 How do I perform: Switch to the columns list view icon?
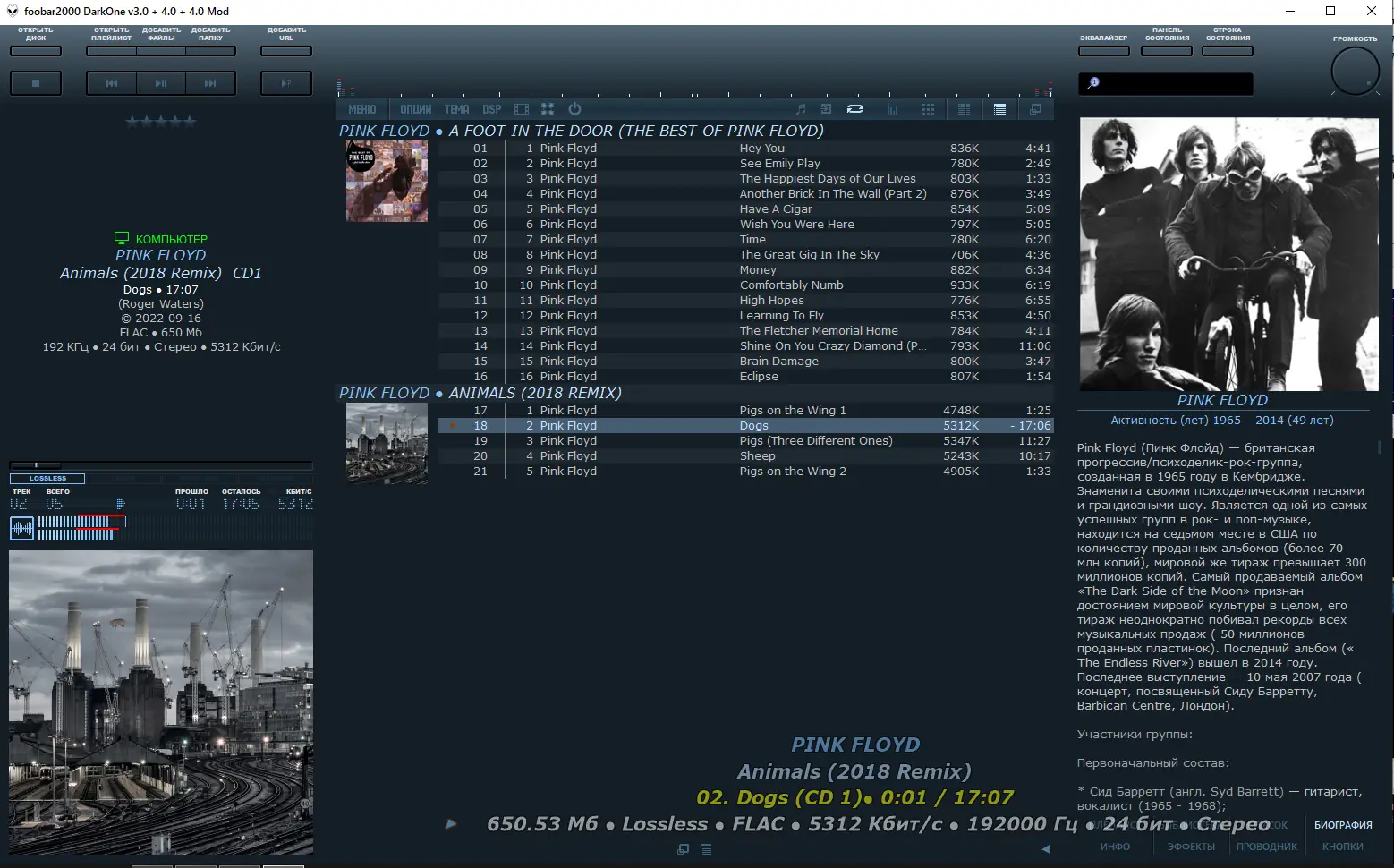pos(964,109)
